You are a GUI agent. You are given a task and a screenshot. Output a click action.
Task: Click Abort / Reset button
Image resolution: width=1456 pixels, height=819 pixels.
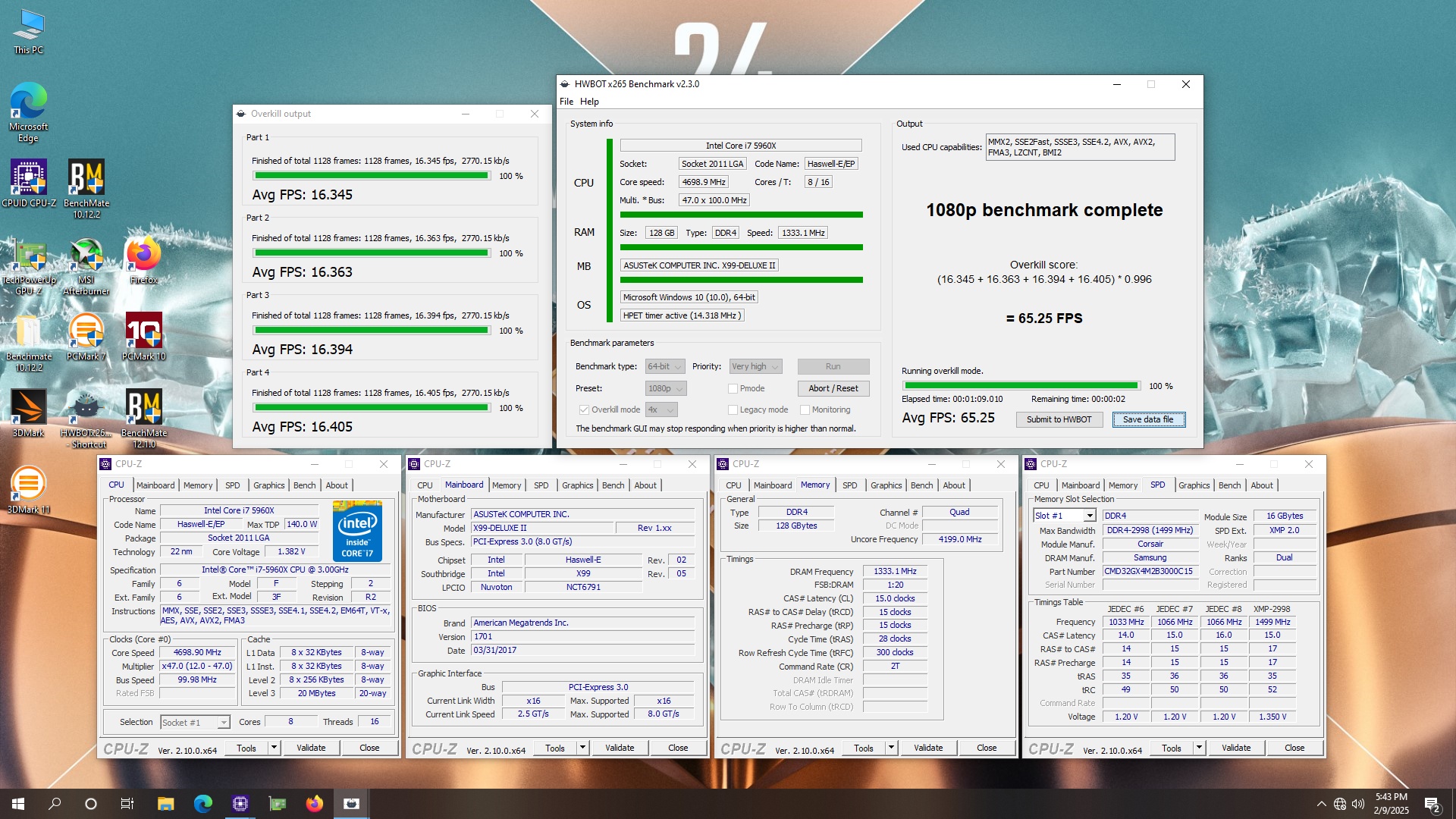(x=833, y=388)
